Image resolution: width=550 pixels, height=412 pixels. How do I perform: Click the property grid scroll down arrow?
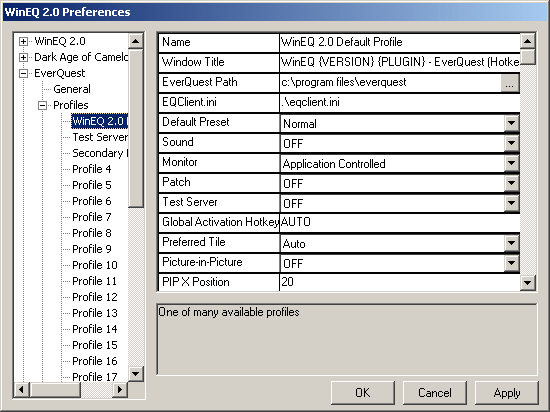527,283
